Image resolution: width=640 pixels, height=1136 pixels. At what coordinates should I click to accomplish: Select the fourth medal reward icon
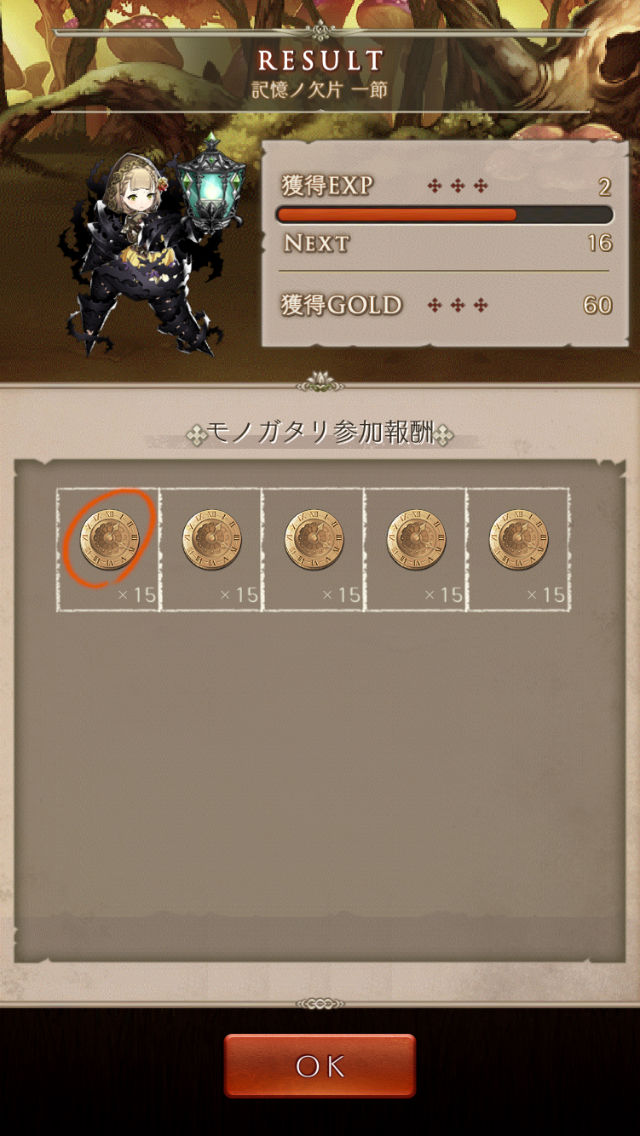(416, 540)
